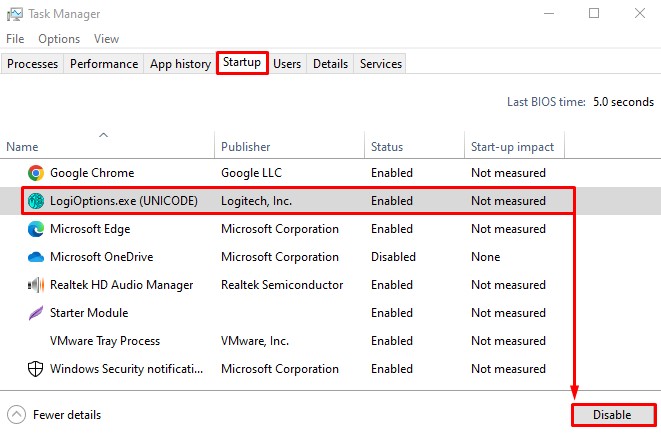This screenshot has width=661, height=438.
Task: Click the Fewer details label
Action: tap(67, 415)
